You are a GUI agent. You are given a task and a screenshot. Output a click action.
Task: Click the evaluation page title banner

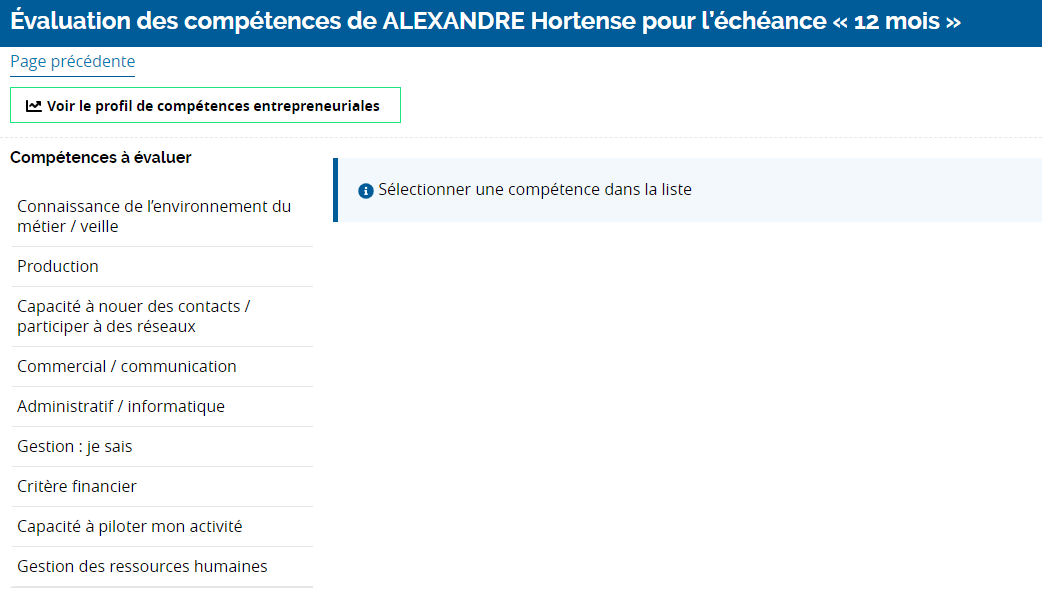coord(521,22)
